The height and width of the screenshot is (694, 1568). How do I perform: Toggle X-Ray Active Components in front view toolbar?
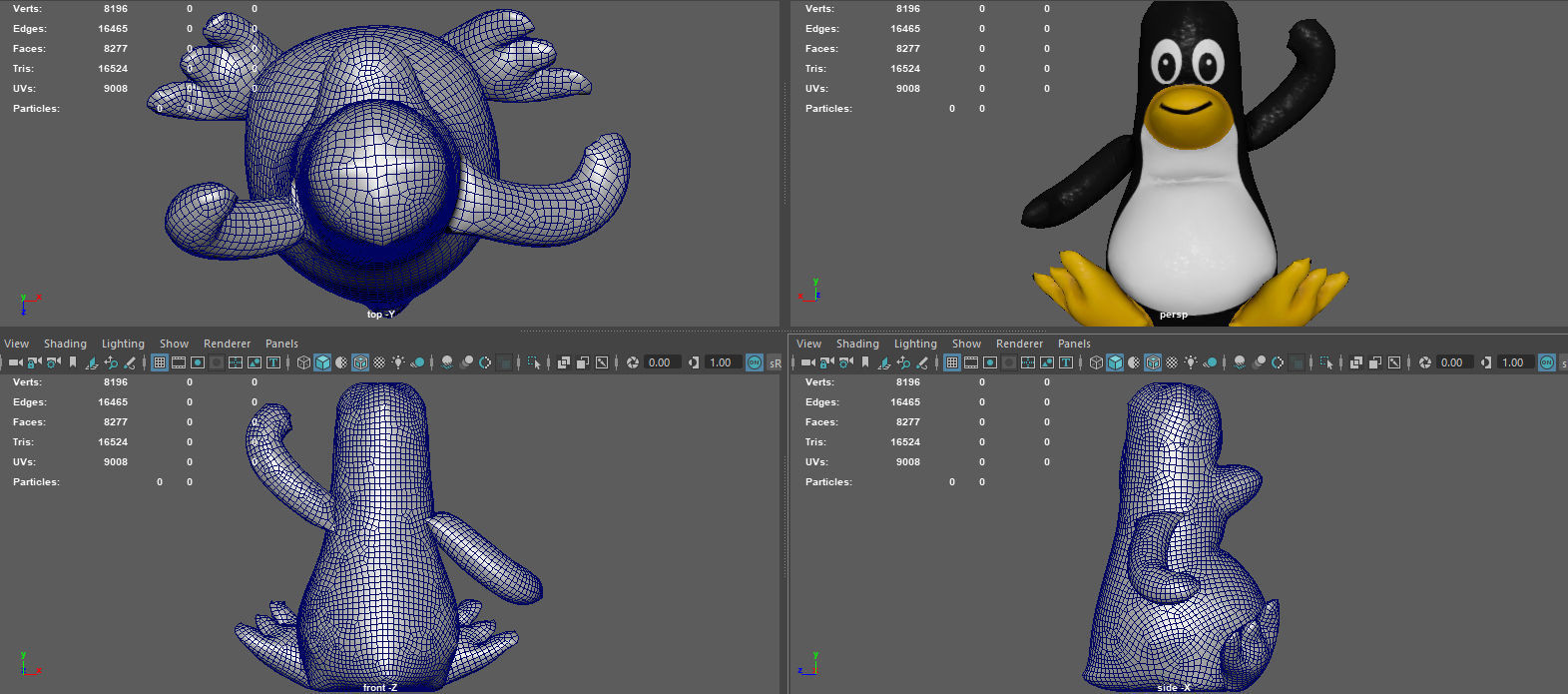[x=583, y=362]
